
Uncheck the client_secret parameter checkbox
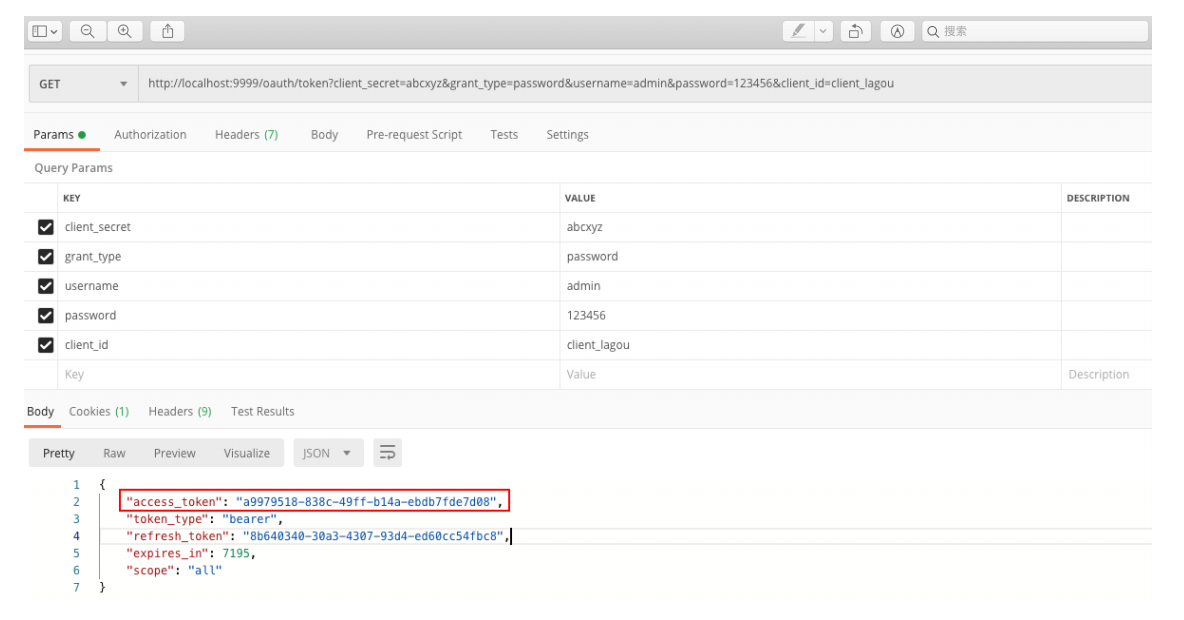[45, 227]
